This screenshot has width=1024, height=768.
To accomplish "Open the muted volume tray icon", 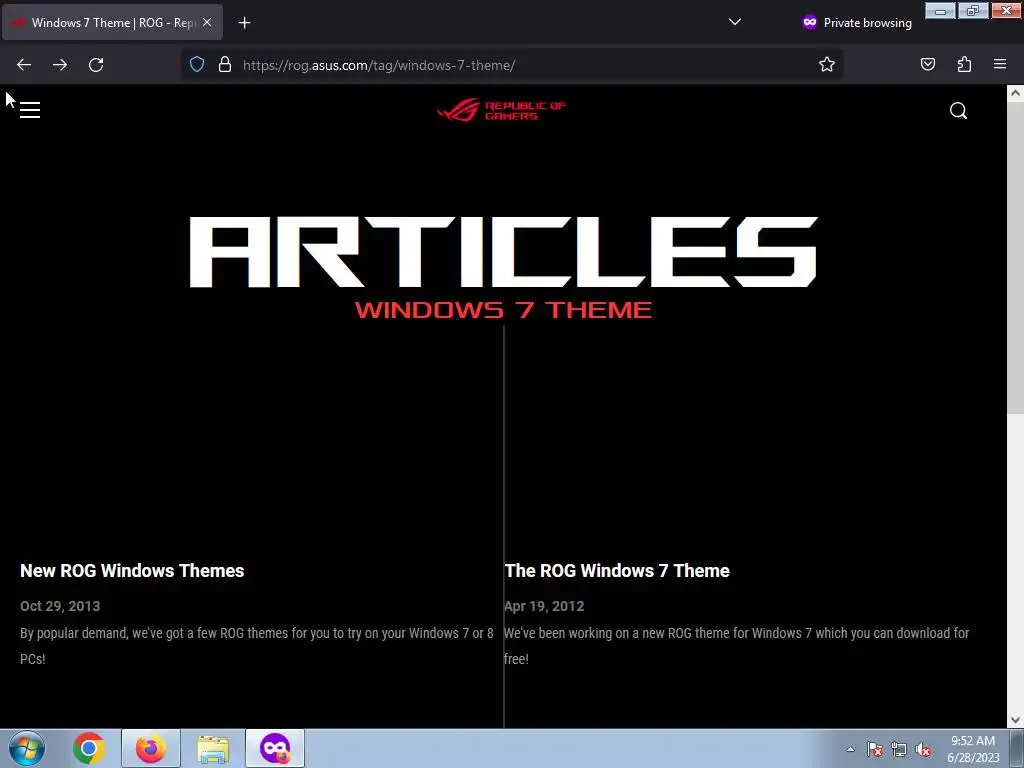I will point(923,749).
